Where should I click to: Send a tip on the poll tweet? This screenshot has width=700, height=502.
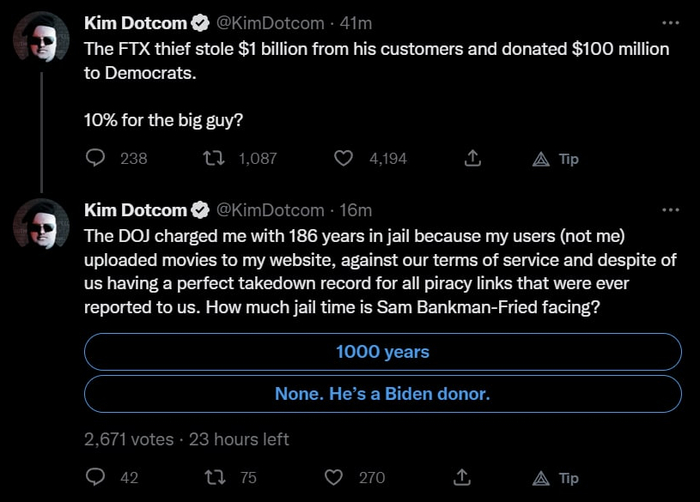pos(555,477)
